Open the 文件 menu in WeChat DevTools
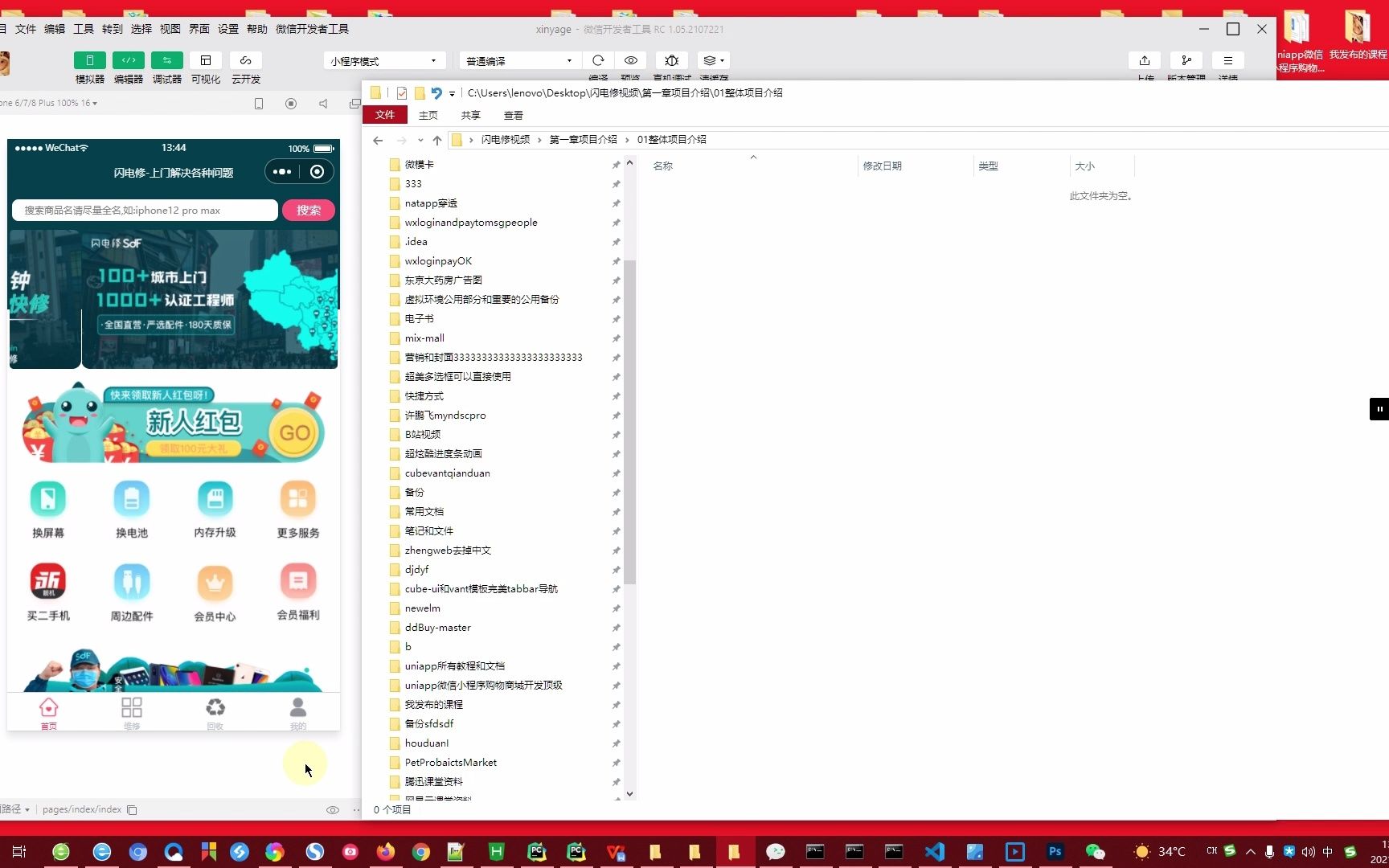1389x868 pixels. click(26, 29)
